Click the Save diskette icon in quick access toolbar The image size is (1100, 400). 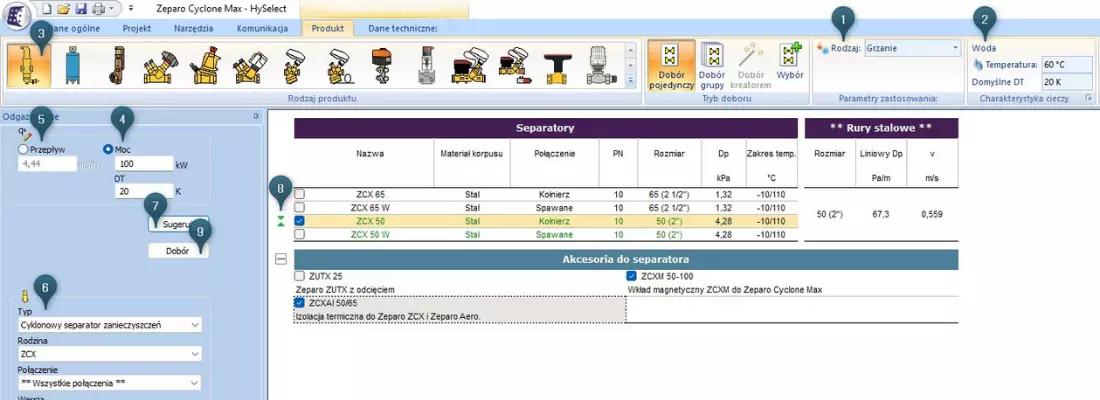pos(80,8)
